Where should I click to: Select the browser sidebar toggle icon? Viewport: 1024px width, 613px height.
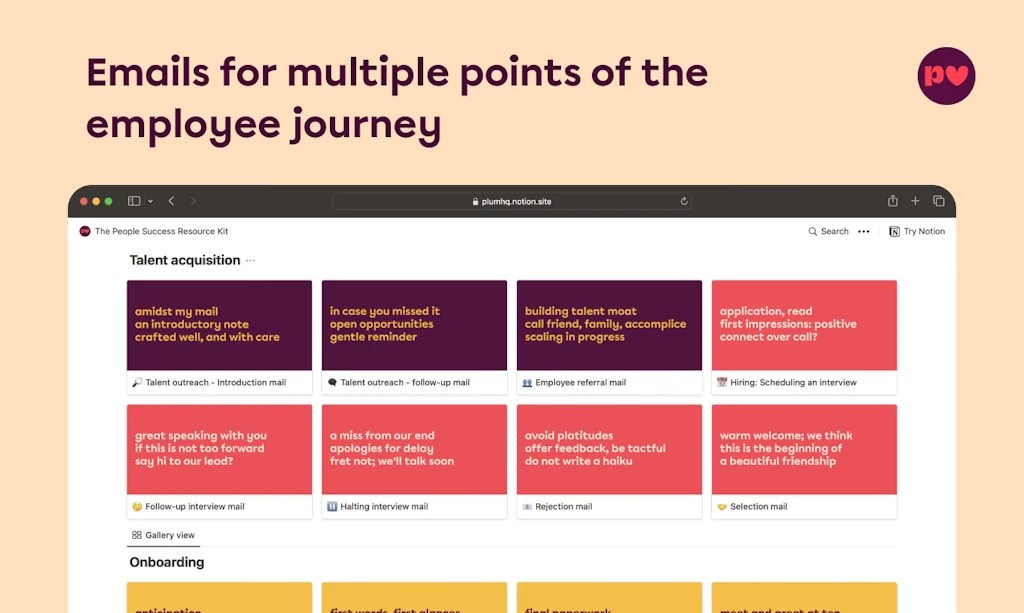(132, 200)
